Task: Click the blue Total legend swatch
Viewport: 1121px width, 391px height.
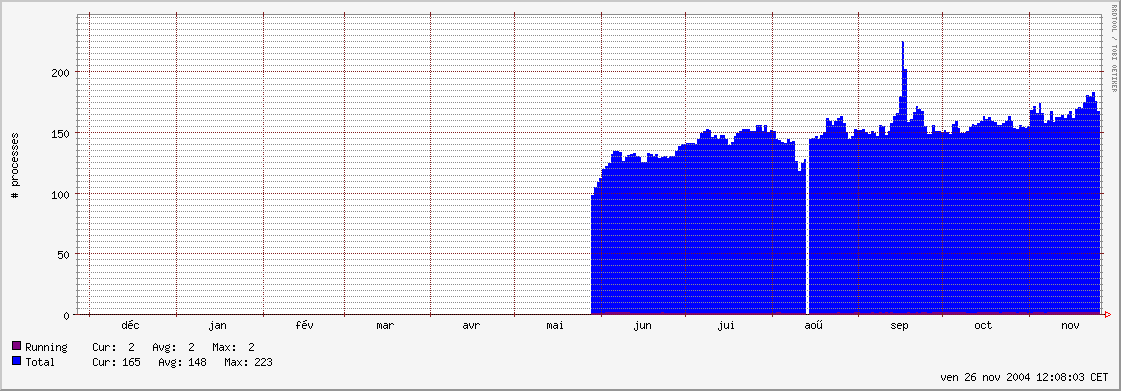Action: tap(16, 361)
